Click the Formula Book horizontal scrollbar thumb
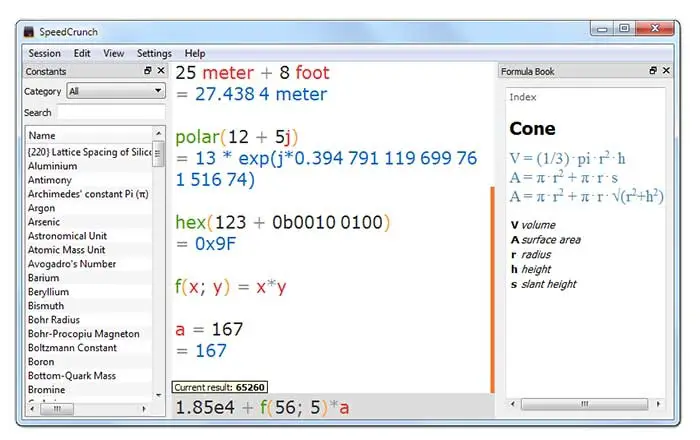The height and width of the screenshot is (440, 700). (585, 404)
